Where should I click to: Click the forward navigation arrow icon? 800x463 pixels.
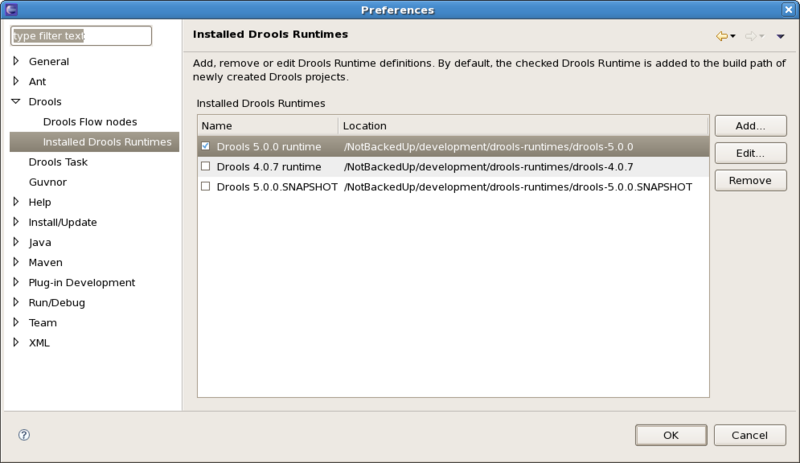coord(750,36)
